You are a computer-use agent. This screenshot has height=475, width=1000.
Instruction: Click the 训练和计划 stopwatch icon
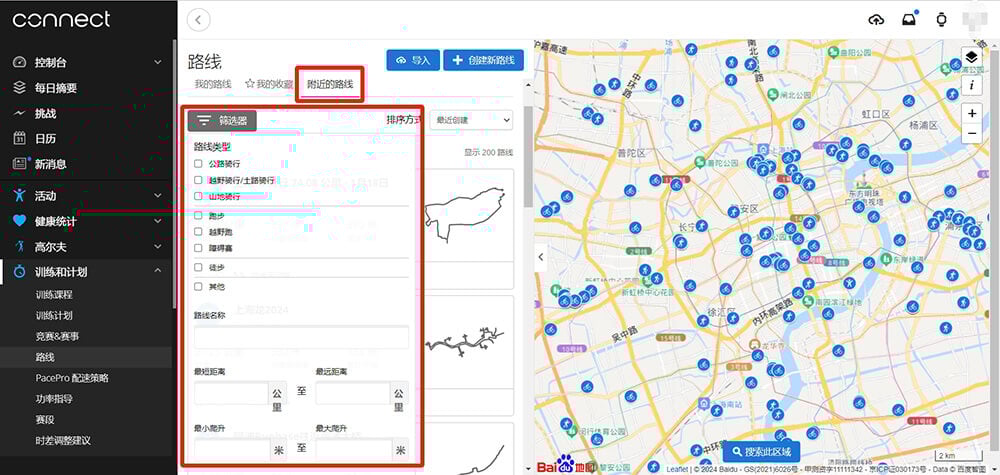coord(19,272)
